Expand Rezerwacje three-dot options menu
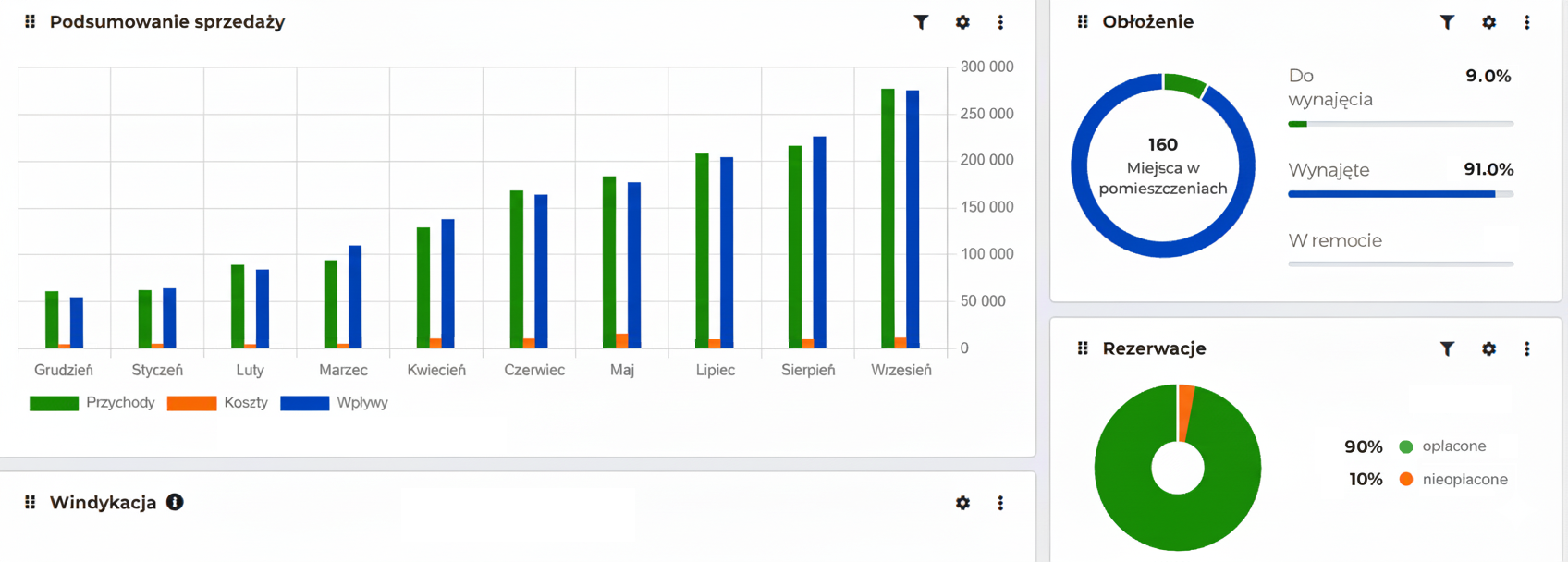This screenshot has height=562, width=1568. [x=1526, y=348]
